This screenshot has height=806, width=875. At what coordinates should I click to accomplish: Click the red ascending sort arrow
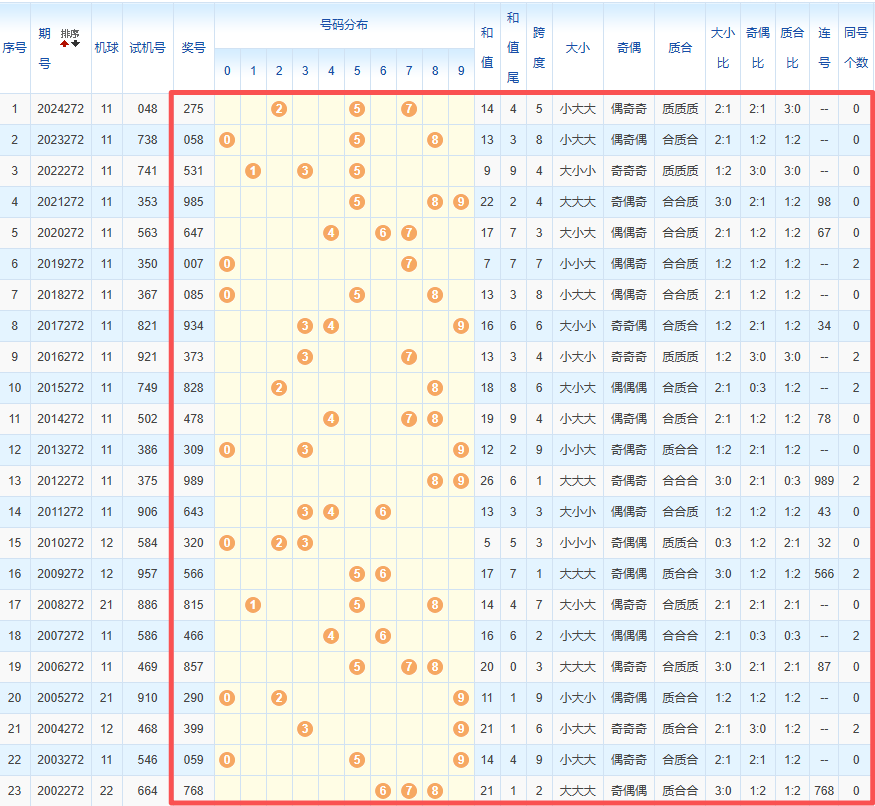65,44
